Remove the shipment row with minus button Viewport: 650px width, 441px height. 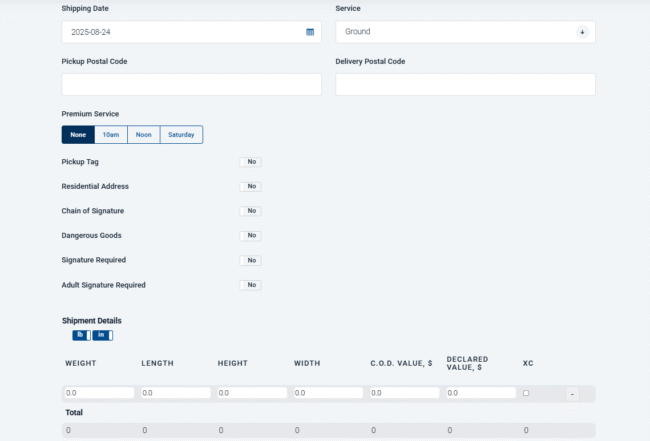(572, 394)
